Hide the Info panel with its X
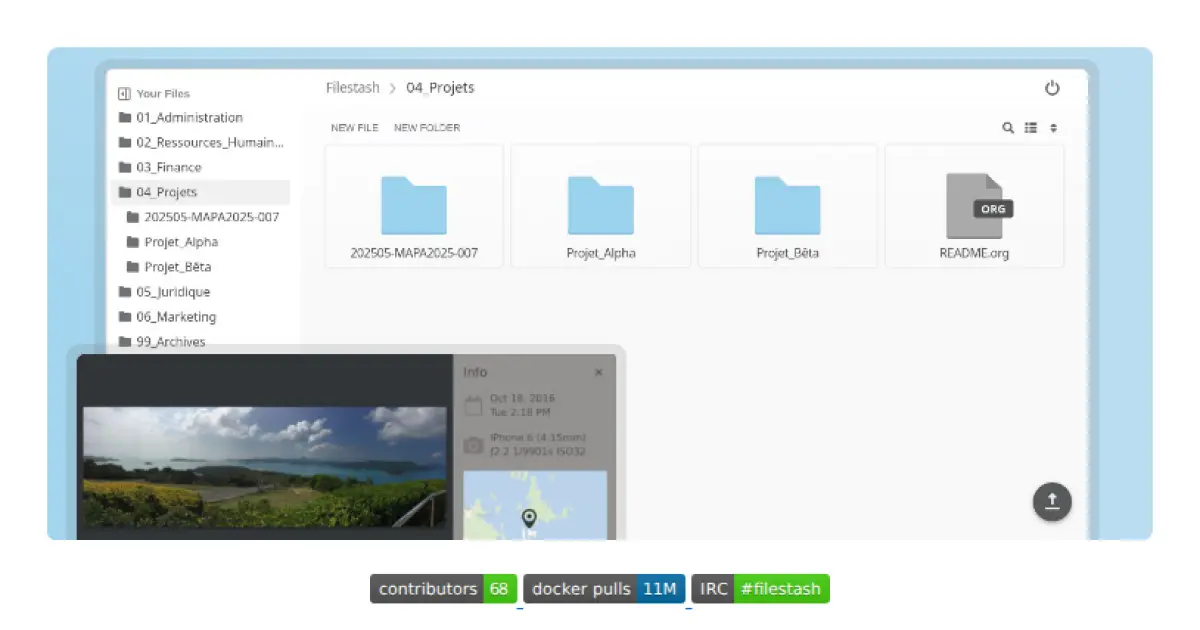 [x=598, y=372]
